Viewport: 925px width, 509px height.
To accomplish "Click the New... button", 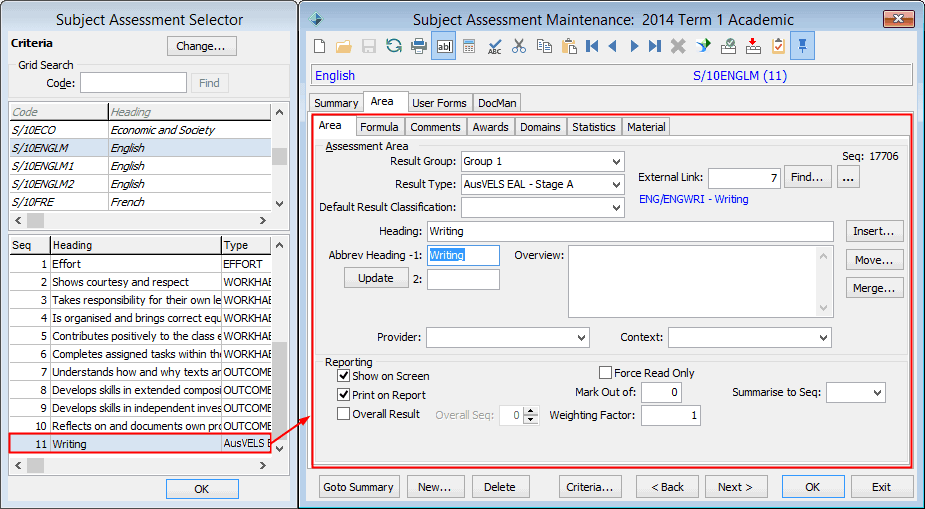I will 435,487.
